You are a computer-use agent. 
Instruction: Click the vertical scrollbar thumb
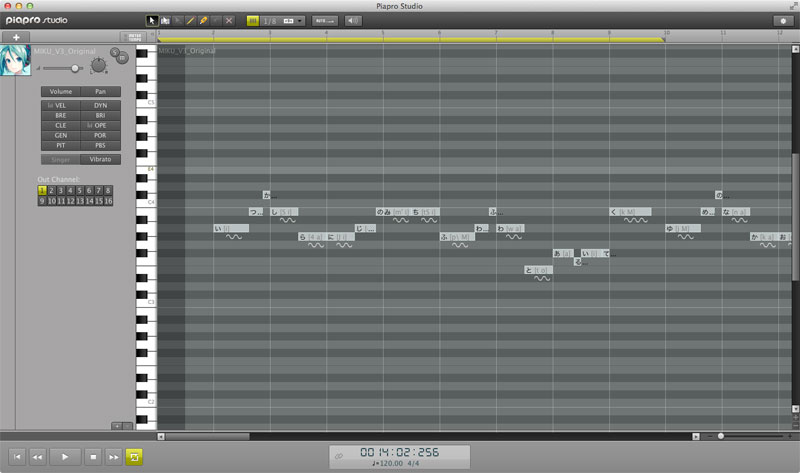click(x=795, y=216)
